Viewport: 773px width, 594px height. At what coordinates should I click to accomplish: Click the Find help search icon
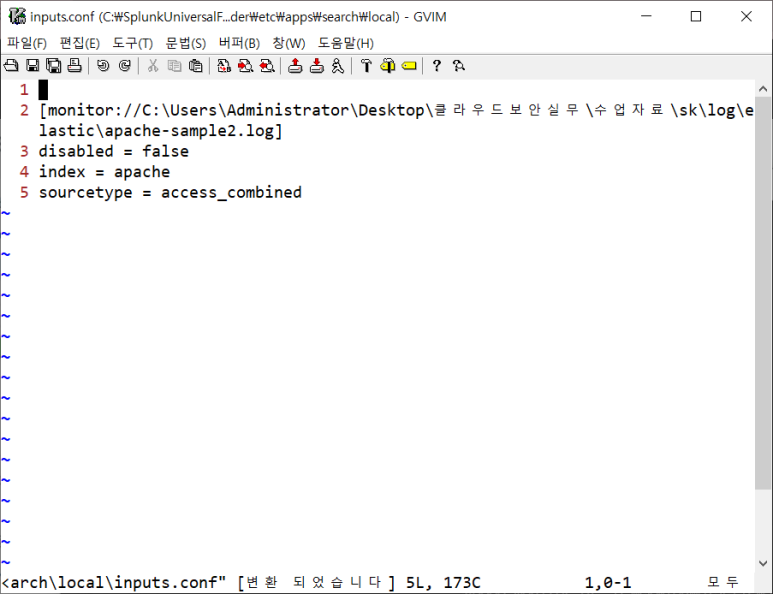458,66
